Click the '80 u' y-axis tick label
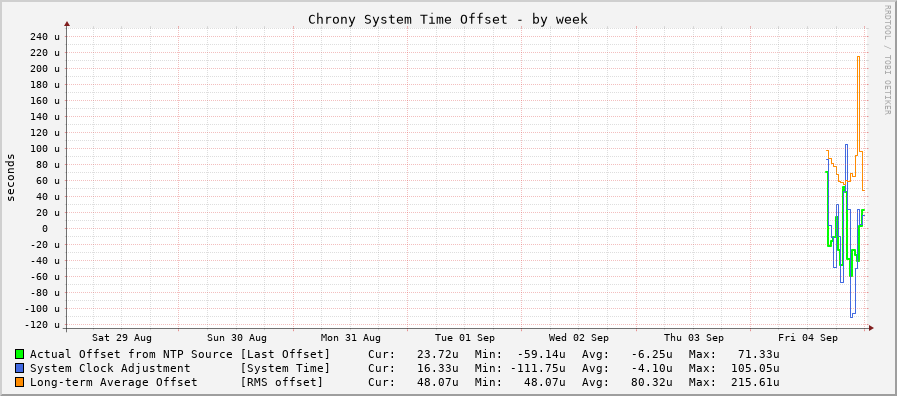 [x=47, y=165]
